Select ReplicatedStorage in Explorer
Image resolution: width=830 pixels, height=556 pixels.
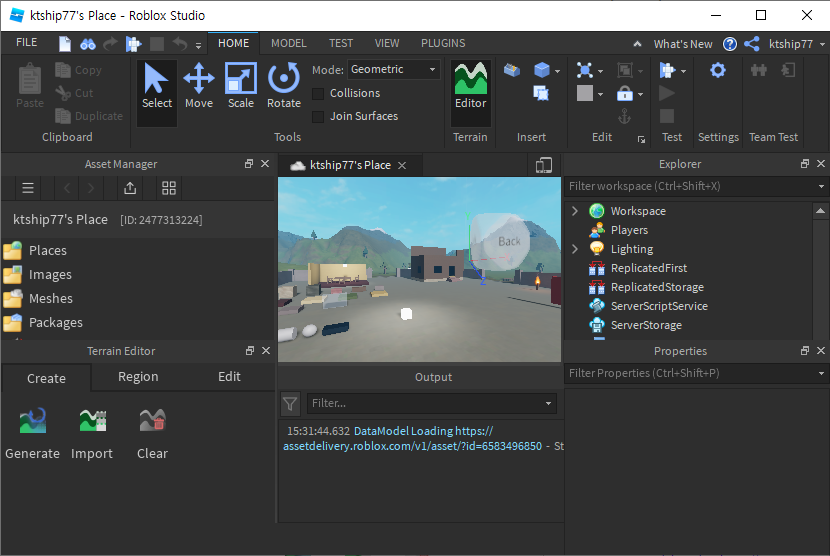657,287
